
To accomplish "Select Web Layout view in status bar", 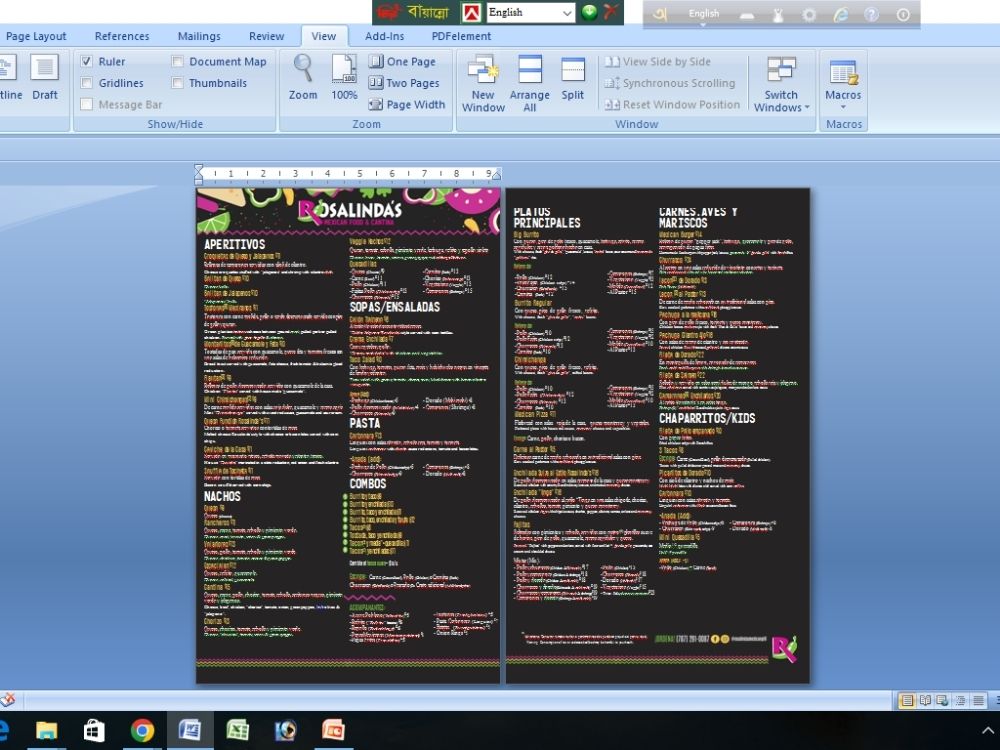I will (942, 701).
